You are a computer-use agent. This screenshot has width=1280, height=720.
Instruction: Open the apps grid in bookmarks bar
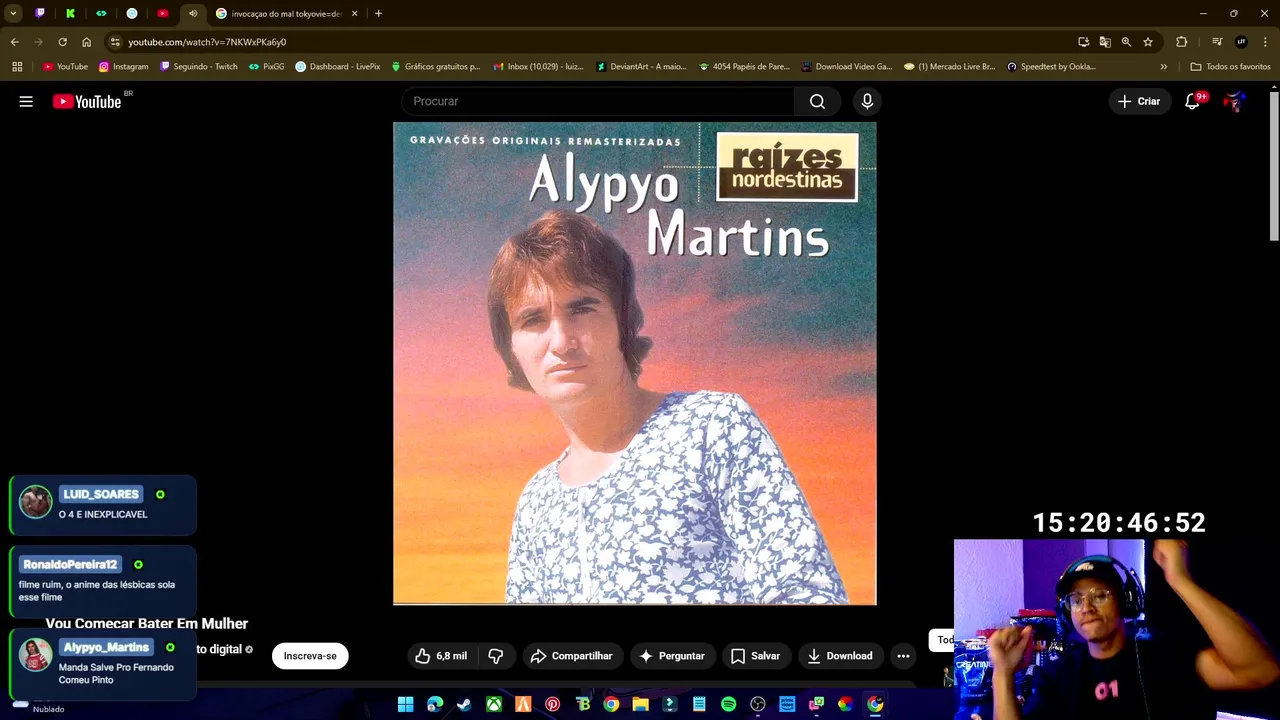point(17,67)
